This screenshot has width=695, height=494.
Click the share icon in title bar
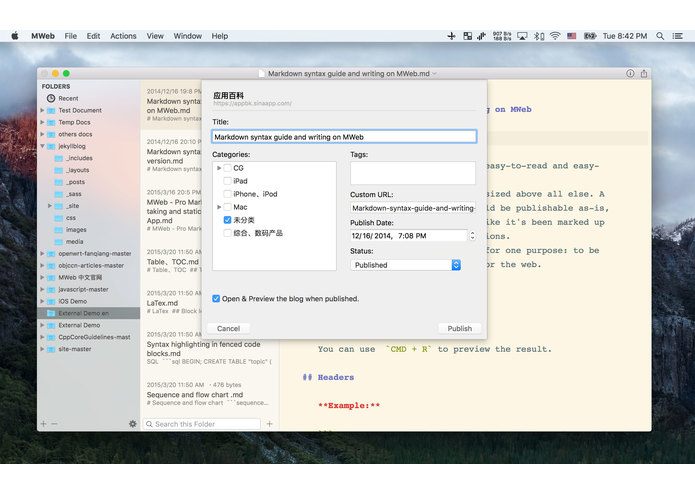pos(644,74)
